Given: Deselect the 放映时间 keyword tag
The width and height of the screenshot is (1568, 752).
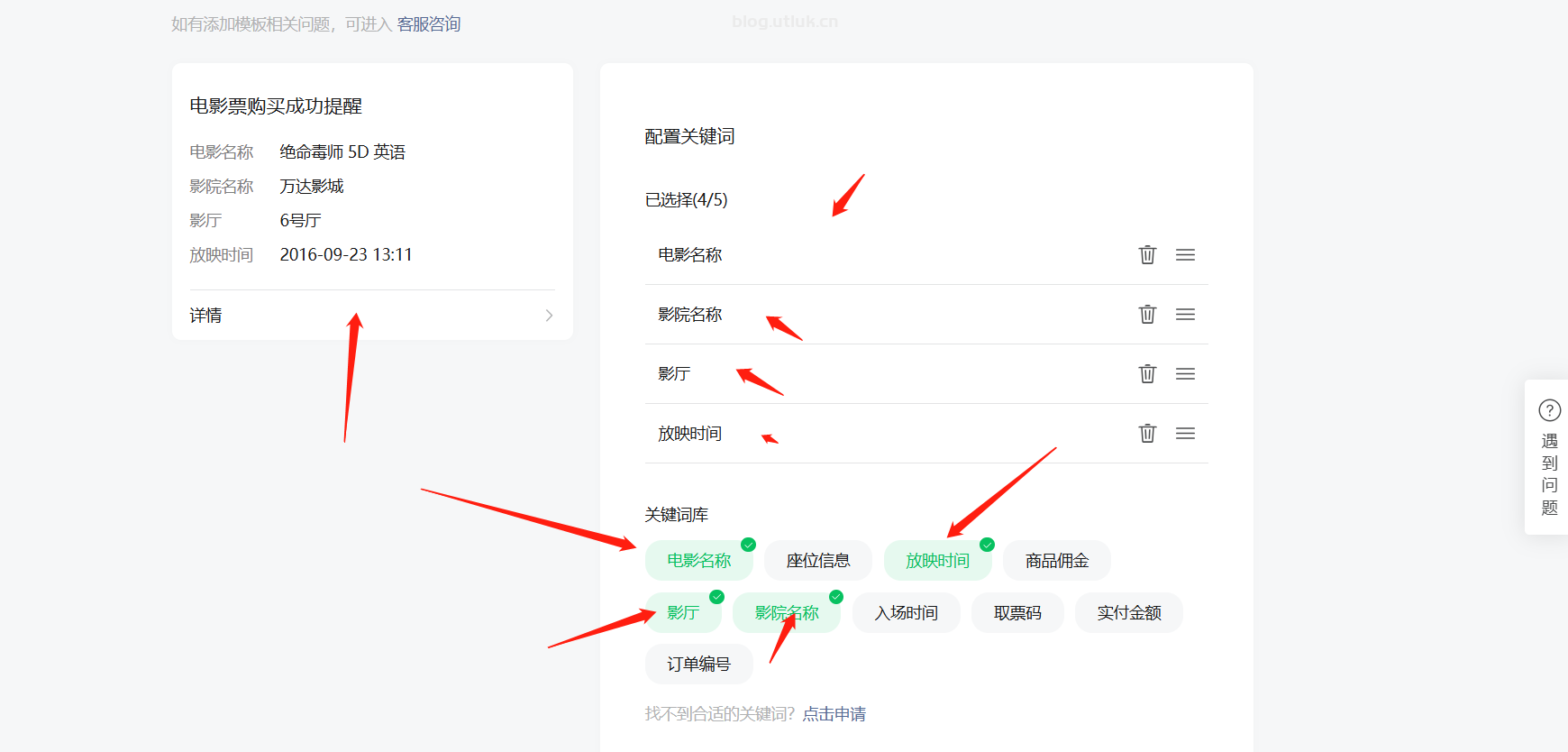Looking at the screenshot, I should point(938,561).
